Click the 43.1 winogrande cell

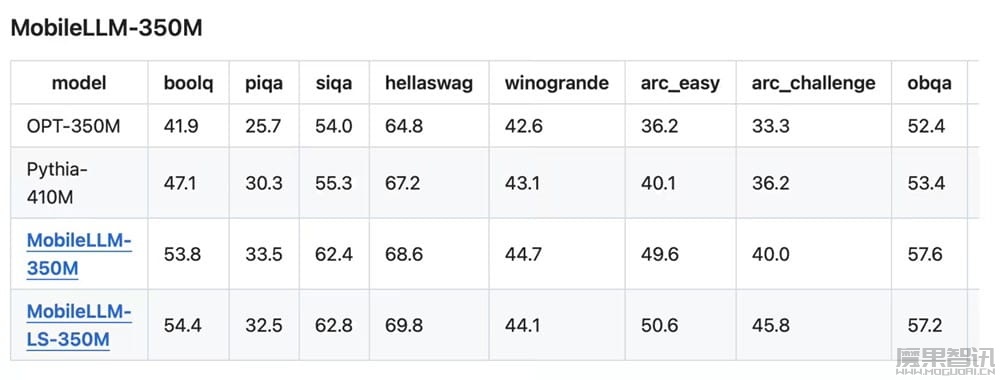[524, 184]
